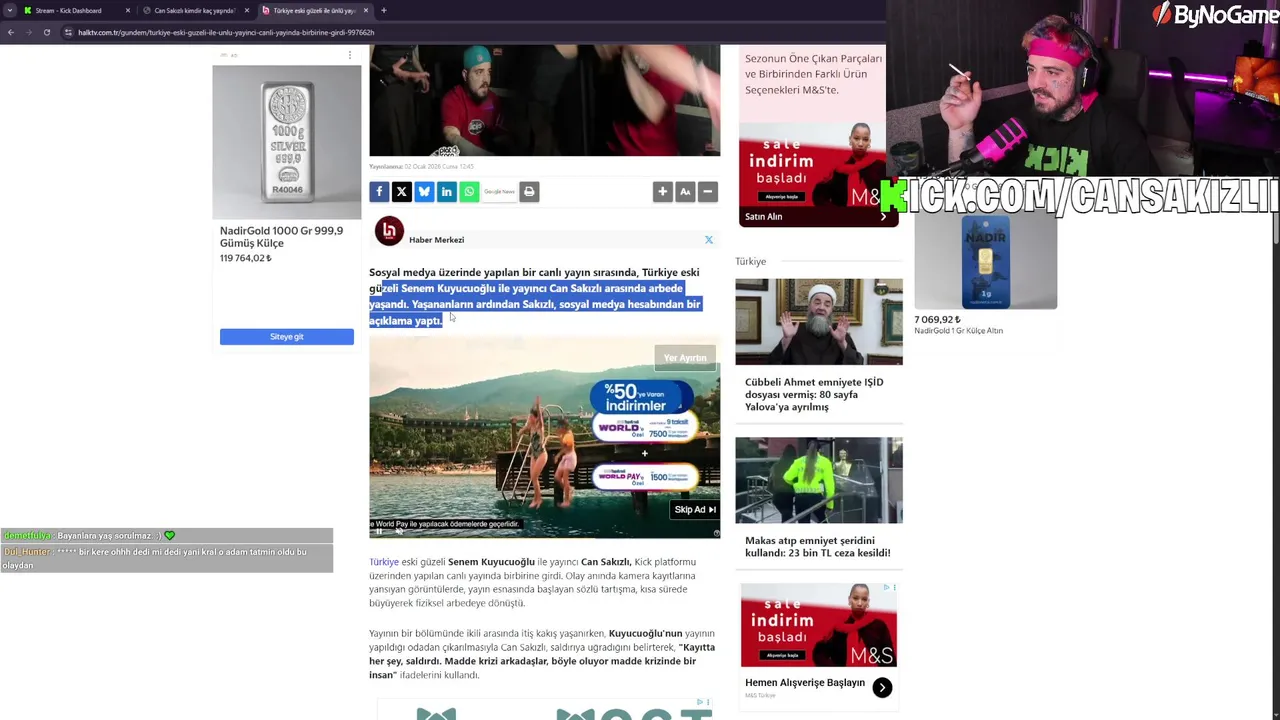This screenshot has height=720, width=1280.
Task: Click the browser address bar URL
Action: point(226,32)
